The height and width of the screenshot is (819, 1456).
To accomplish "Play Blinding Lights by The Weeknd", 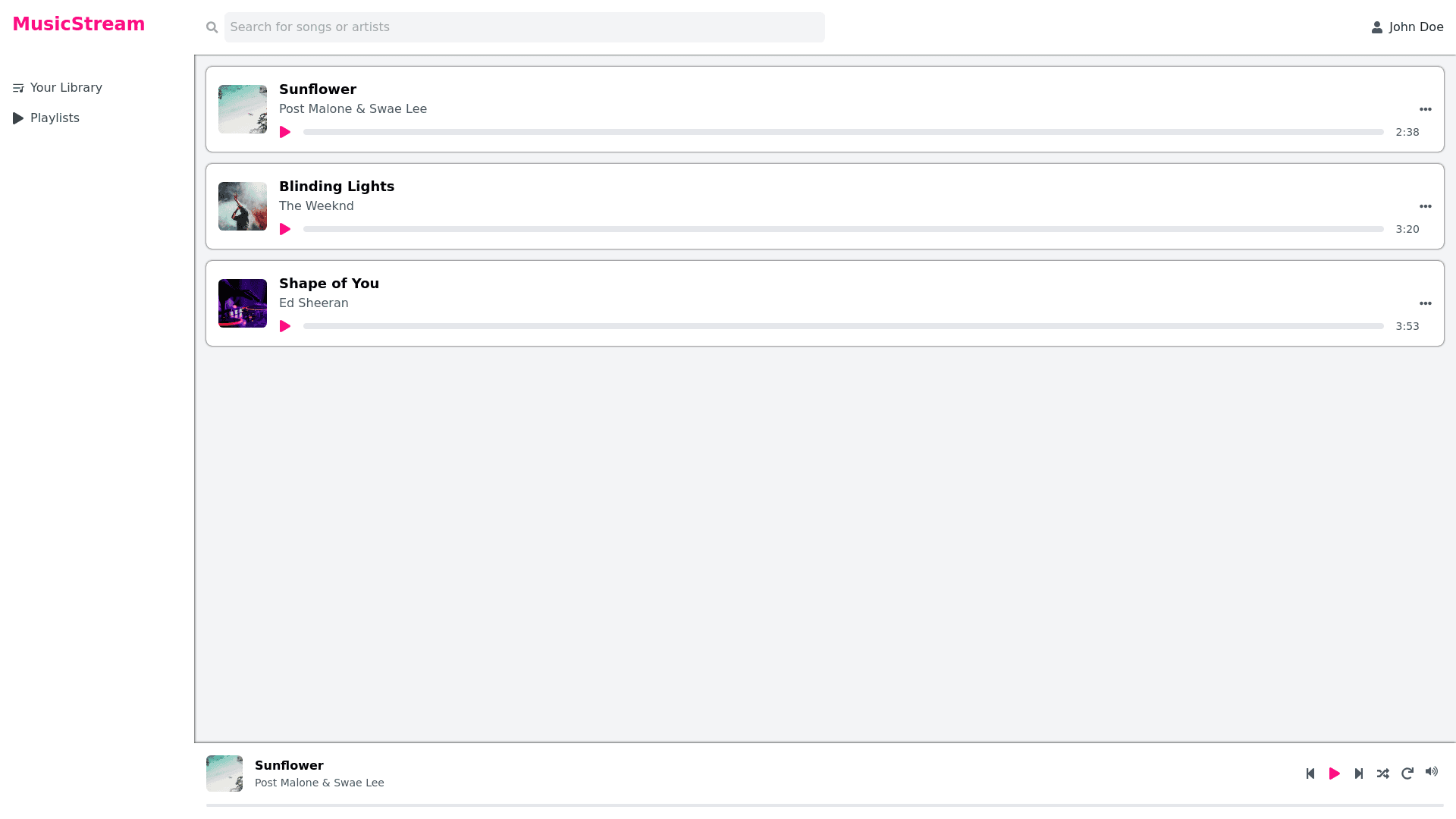I will 285,229.
